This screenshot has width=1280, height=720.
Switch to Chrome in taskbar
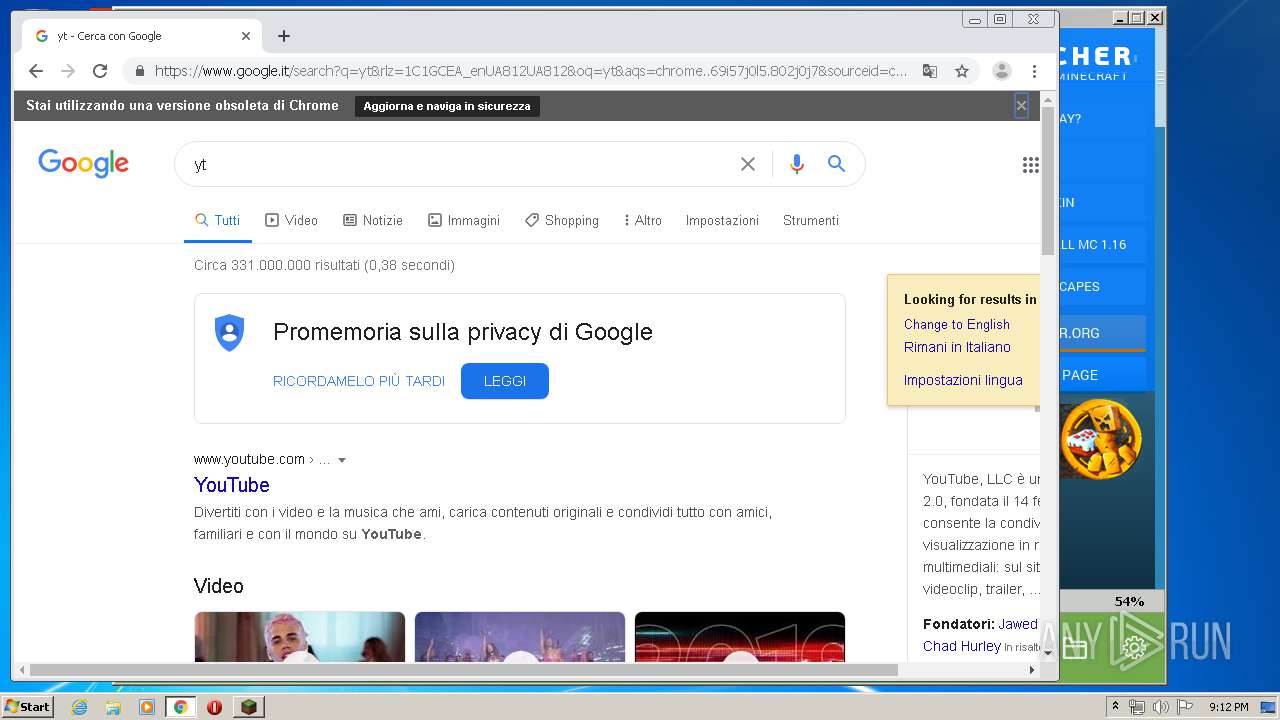pos(181,707)
